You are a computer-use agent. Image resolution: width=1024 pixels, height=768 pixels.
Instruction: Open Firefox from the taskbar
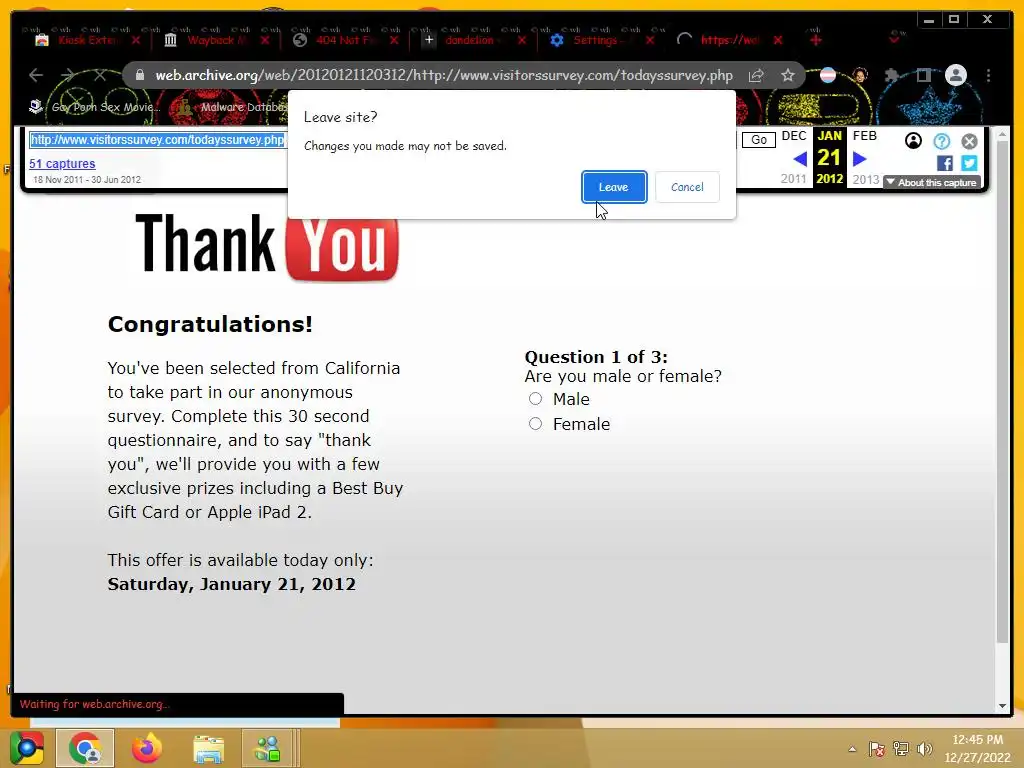pos(146,748)
